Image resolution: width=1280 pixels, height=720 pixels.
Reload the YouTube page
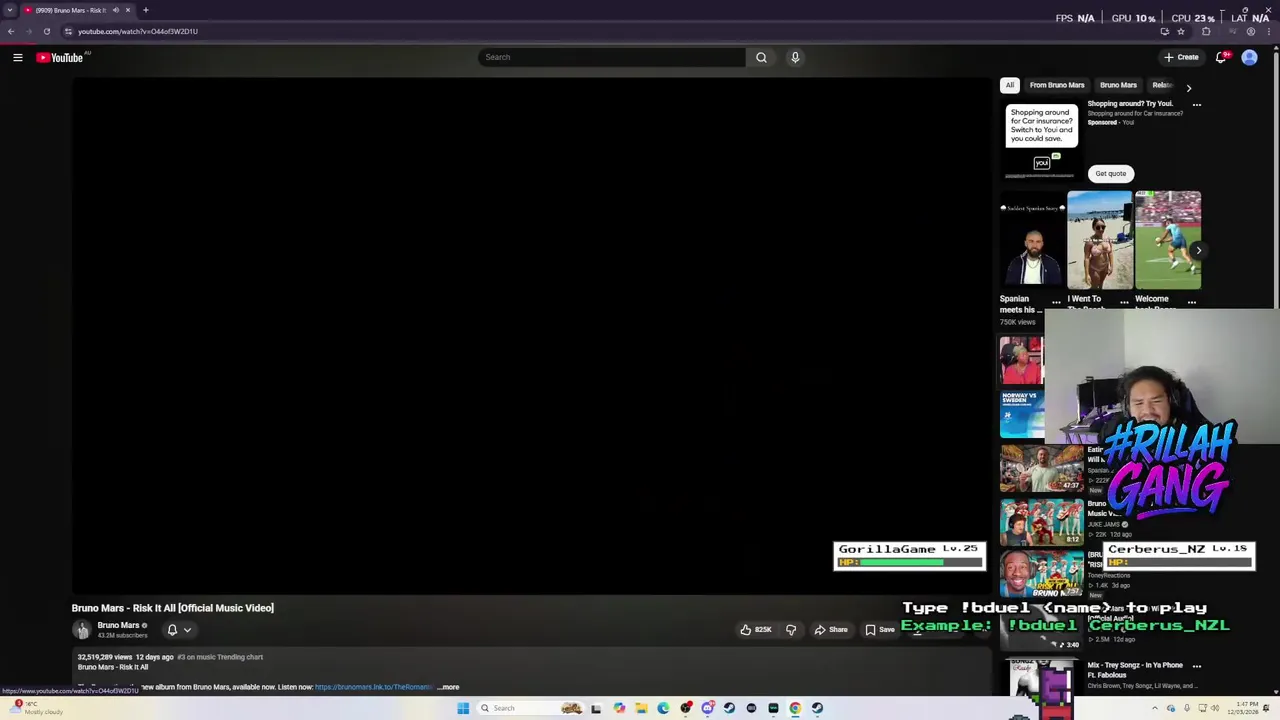pyautogui.click(x=46, y=31)
